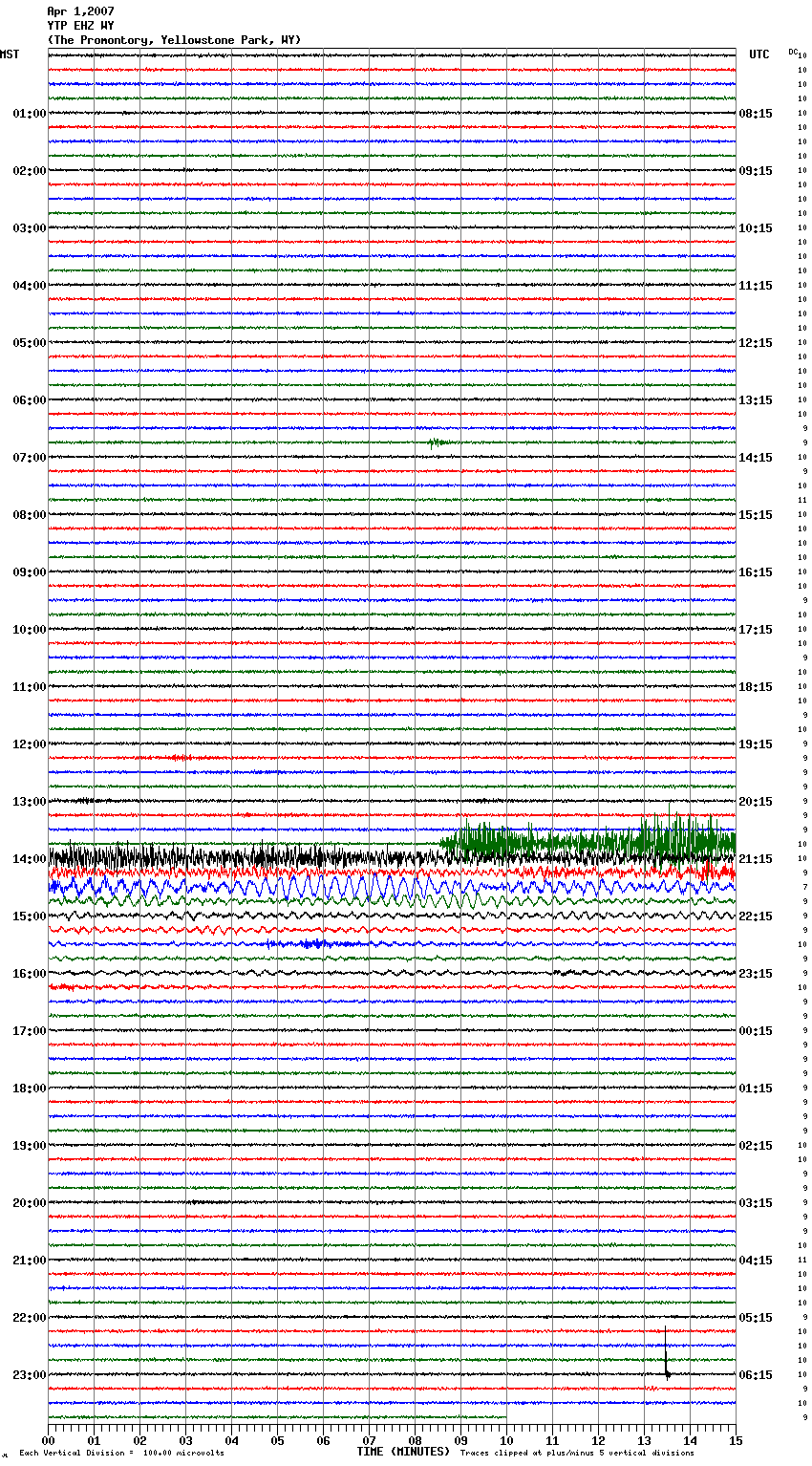This screenshot has height=1466, width=812.
Task: Click the small green event near 06:45
Action: pyautogui.click(x=438, y=442)
